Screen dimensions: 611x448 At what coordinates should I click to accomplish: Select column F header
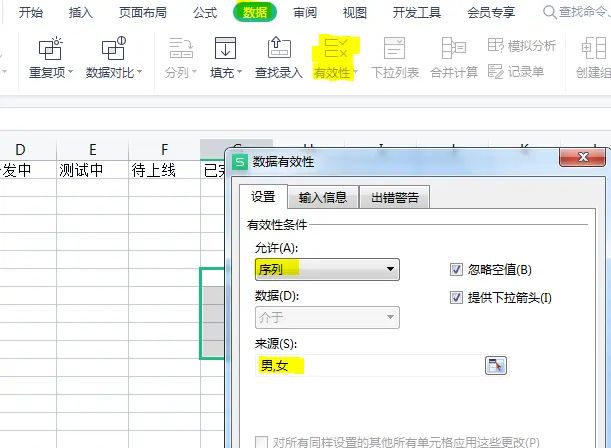[164, 149]
